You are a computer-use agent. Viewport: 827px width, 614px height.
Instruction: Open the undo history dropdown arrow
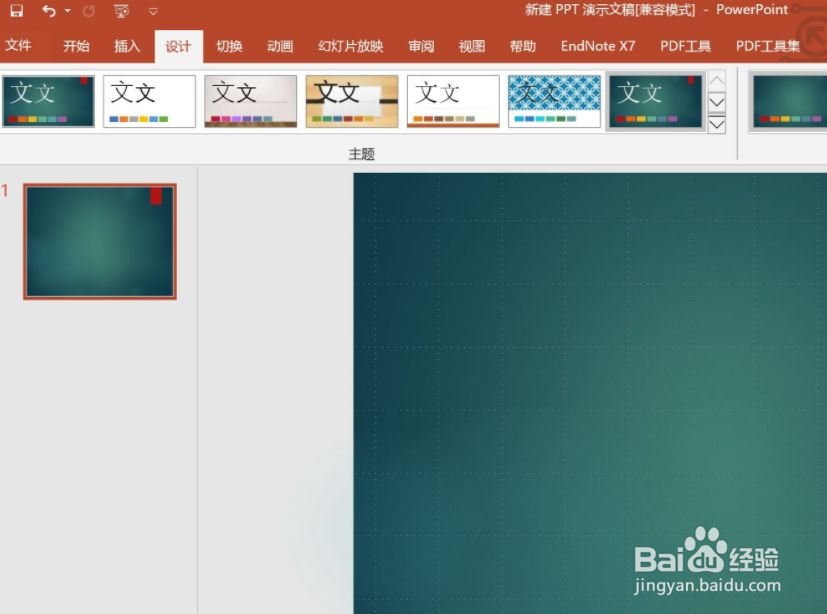(x=68, y=11)
